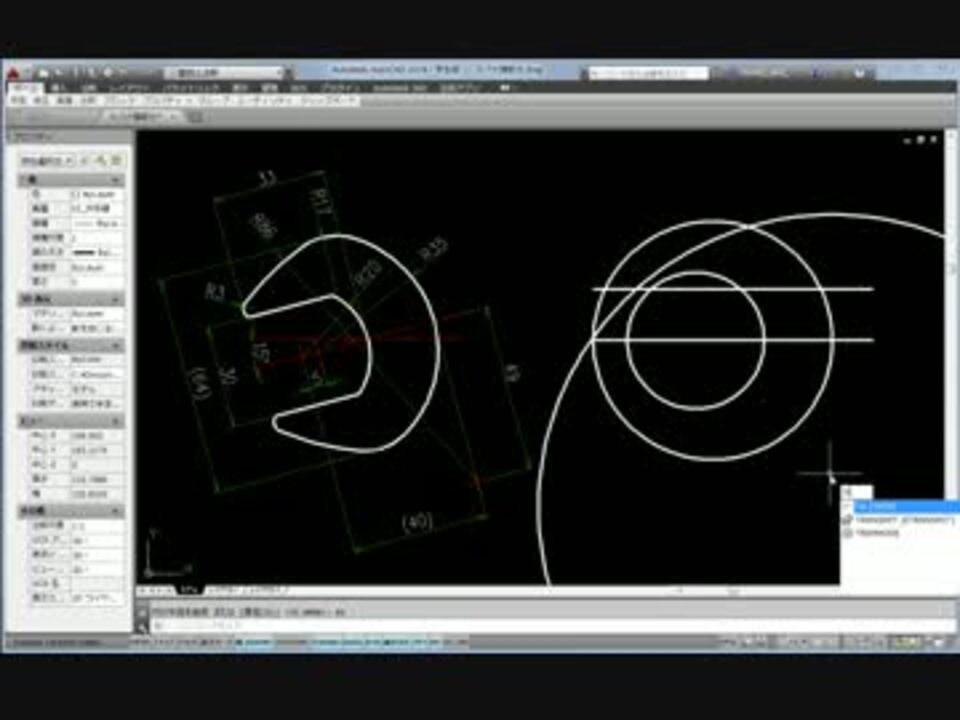The image size is (960, 720).
Task: Click Select Objects icon in Properties palette header
Action: [101, 161]
